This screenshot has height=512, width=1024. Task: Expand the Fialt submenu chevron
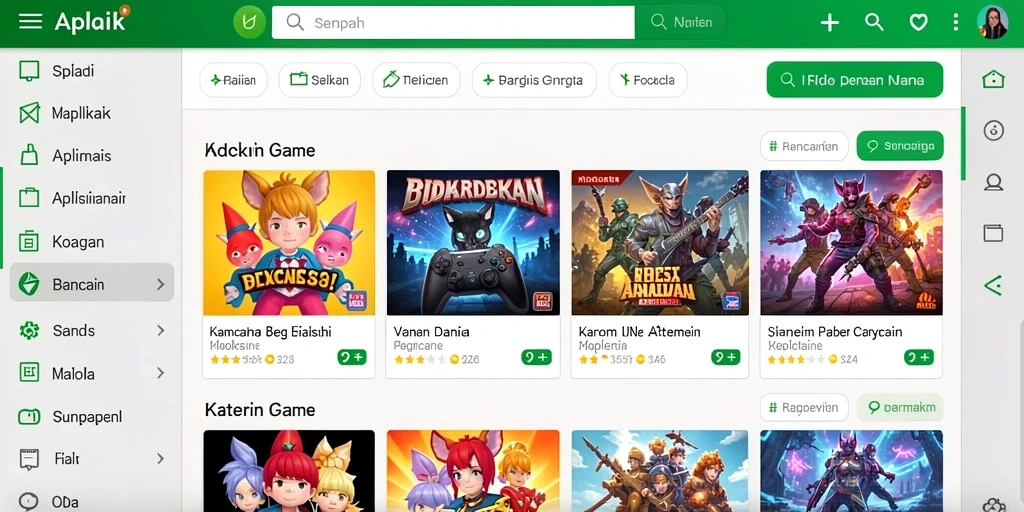click(160, 459)
